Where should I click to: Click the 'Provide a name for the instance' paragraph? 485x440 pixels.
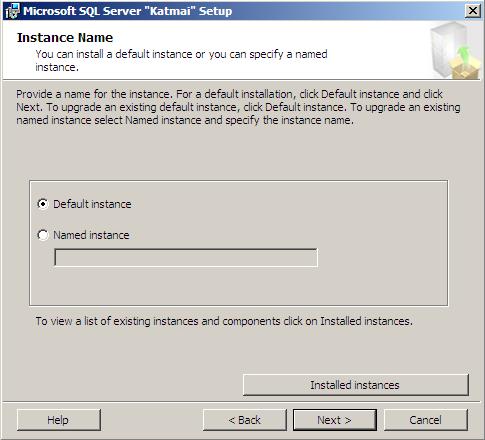coord(238,107)
